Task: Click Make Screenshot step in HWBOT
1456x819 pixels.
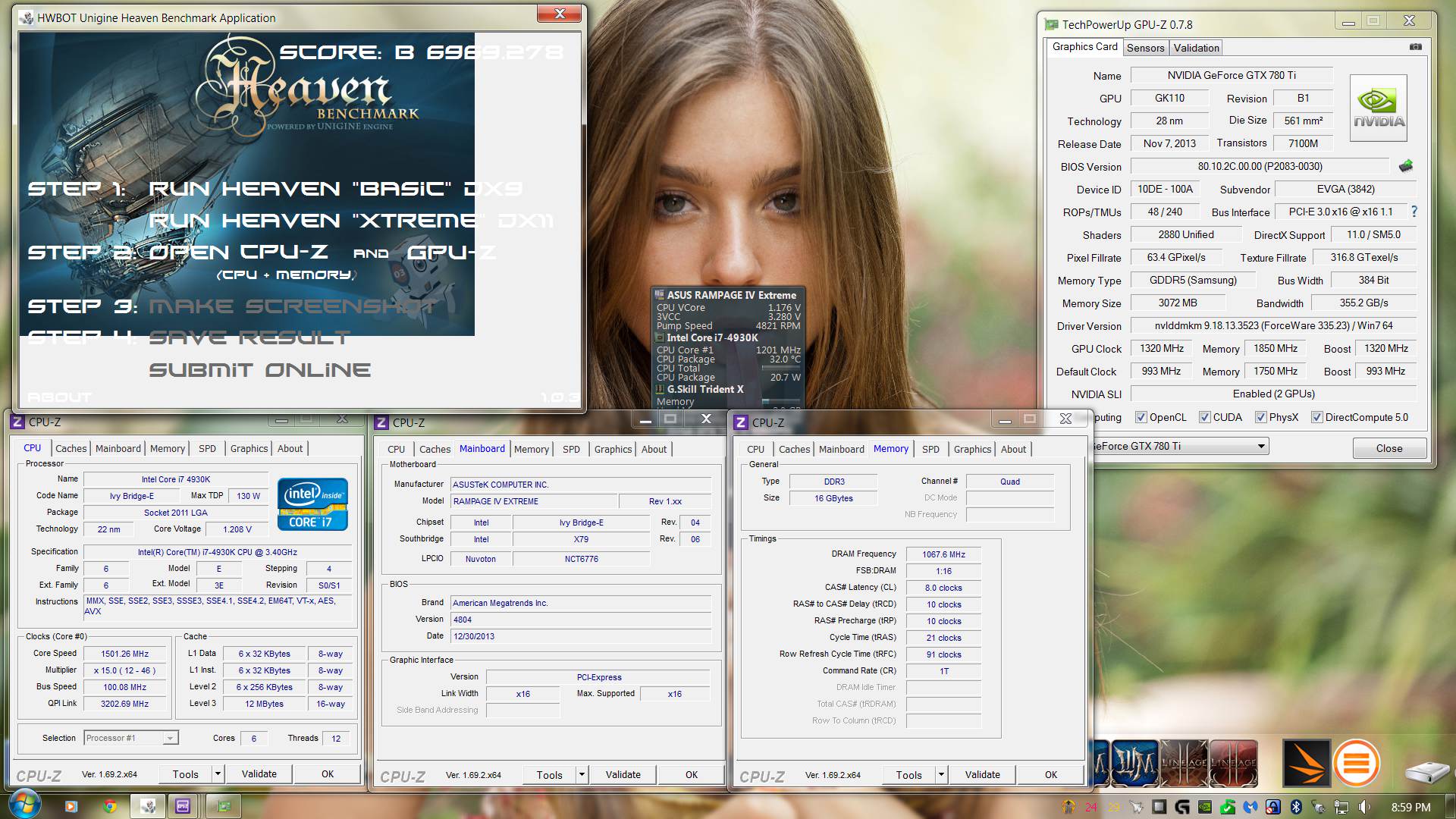Action: coord(292,306)
